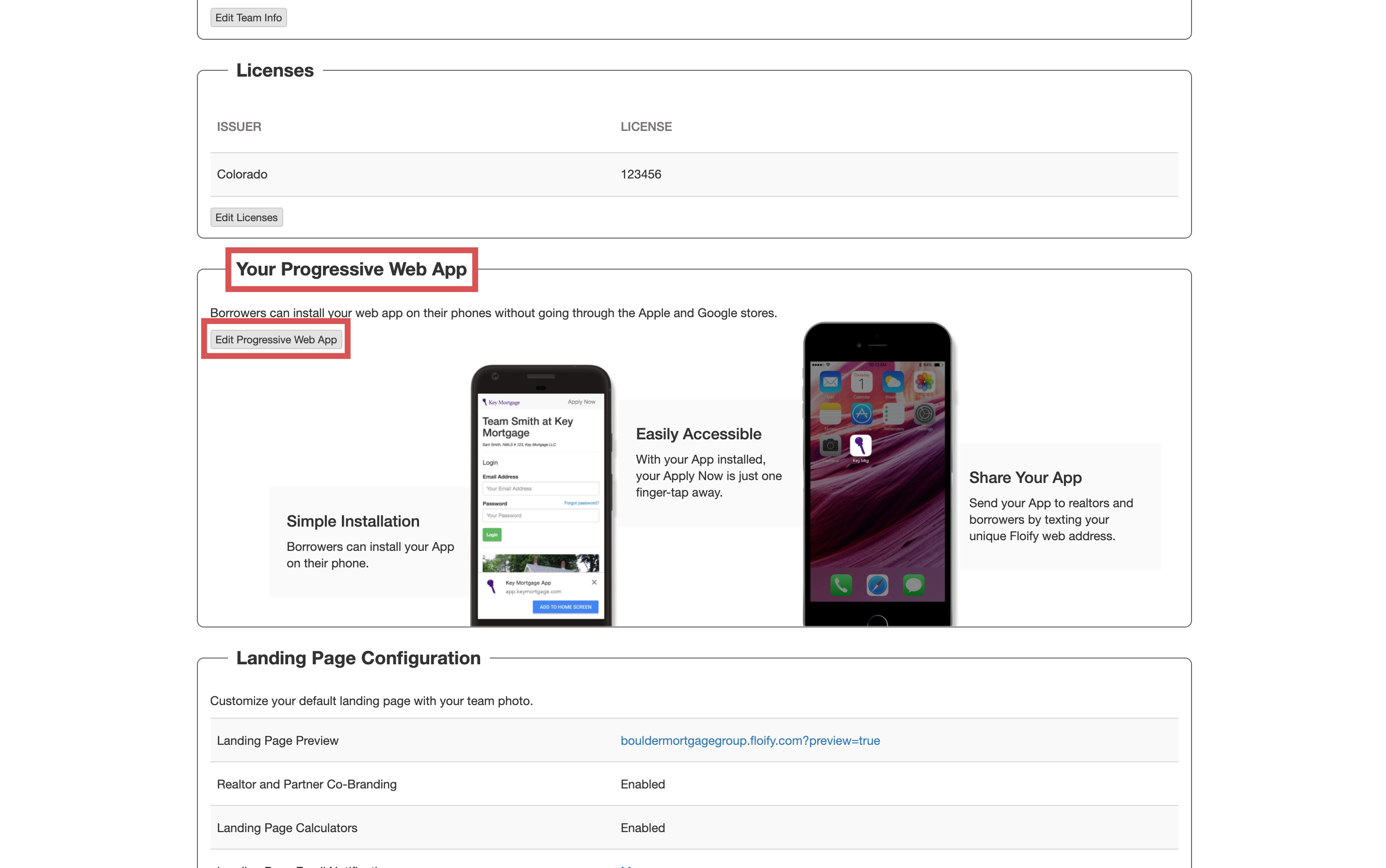Click the Edit Licenses button
This screenshot has width=1386, height=868.
pyautogui.click(x=246, y=217)
